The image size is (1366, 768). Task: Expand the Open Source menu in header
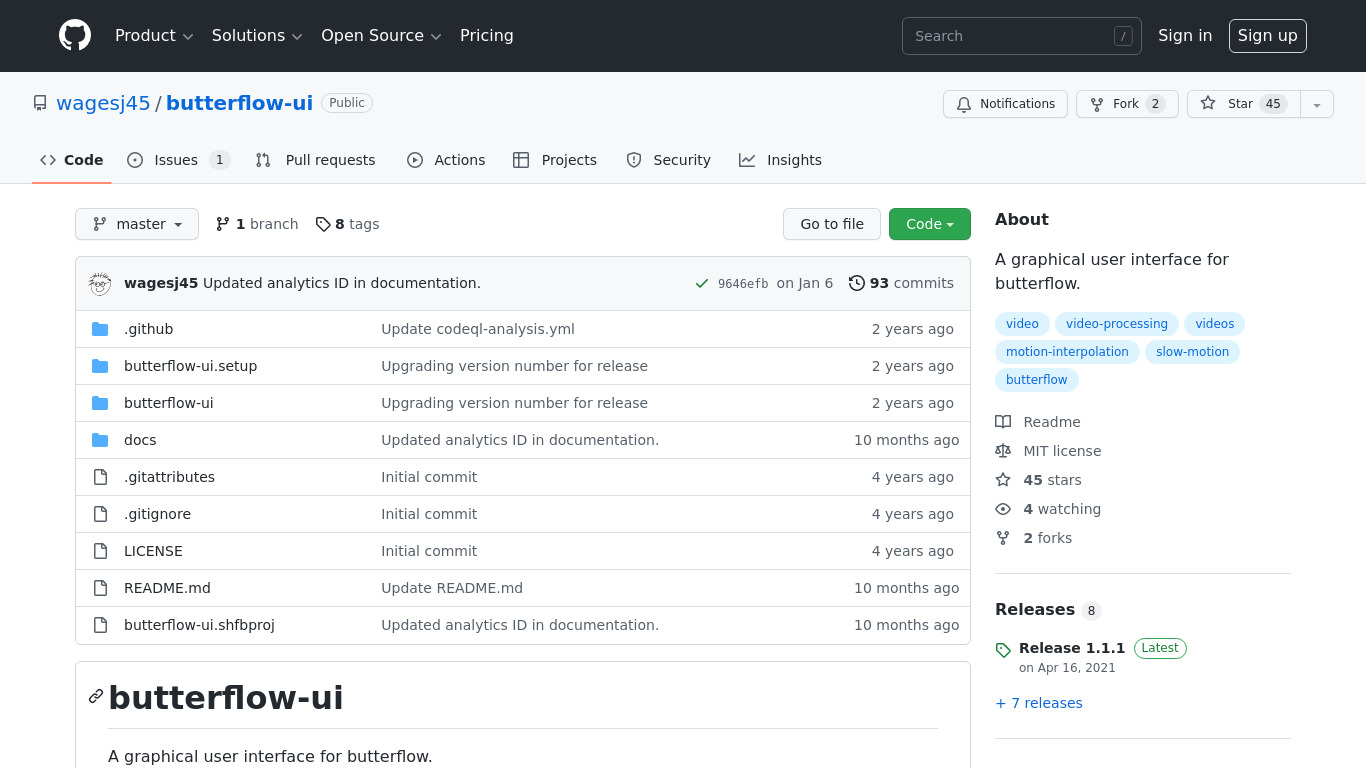pos(381,36)
